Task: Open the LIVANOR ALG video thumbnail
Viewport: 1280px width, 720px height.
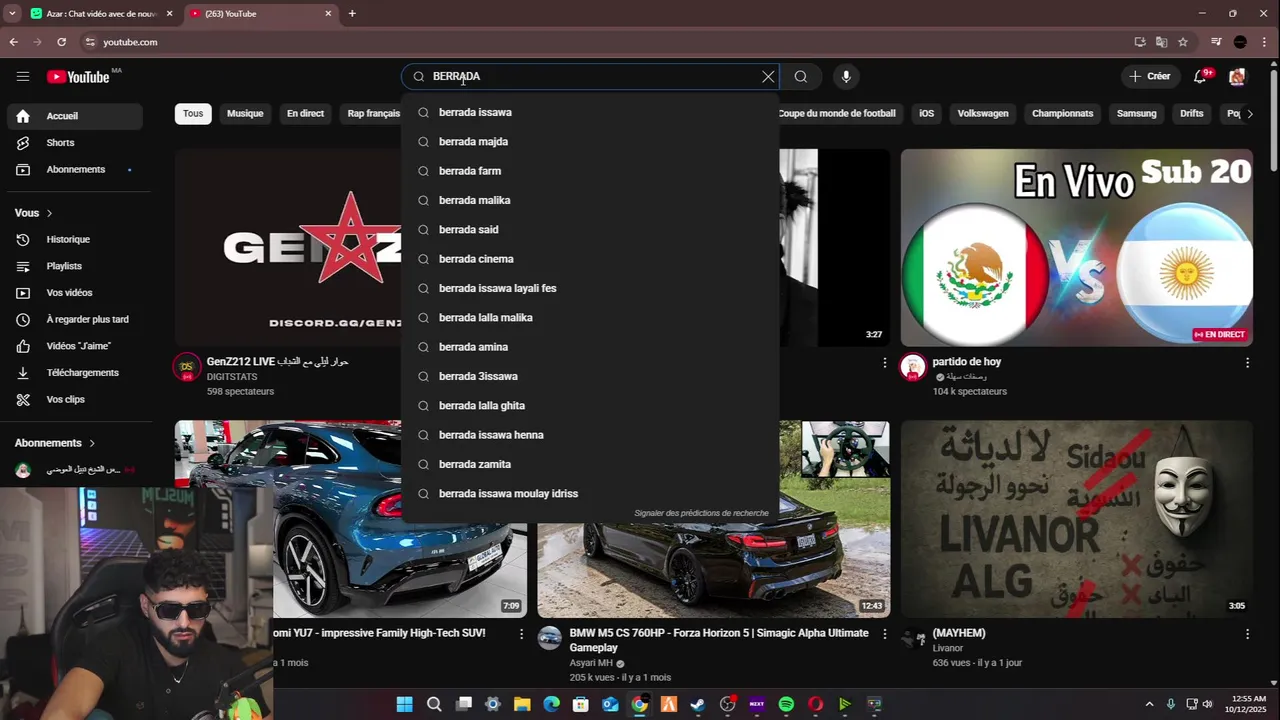Action: click(1076, 519)
